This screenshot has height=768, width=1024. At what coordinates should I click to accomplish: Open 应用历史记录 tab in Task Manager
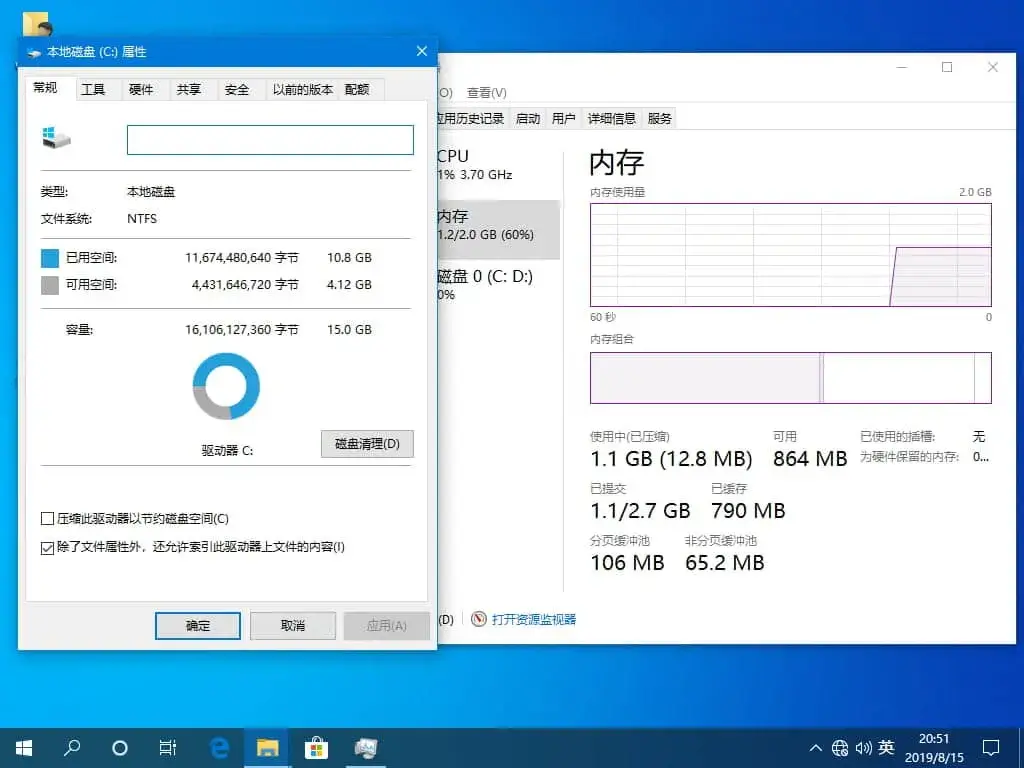coord(471,118)
